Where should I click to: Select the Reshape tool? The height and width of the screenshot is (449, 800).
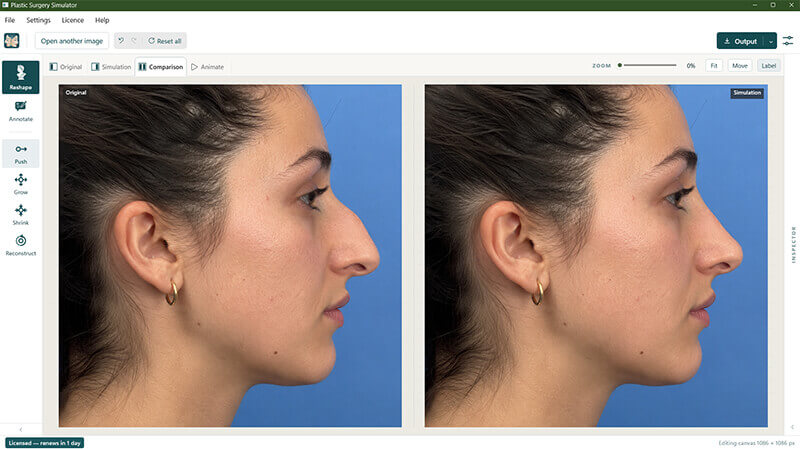[20, 77]
